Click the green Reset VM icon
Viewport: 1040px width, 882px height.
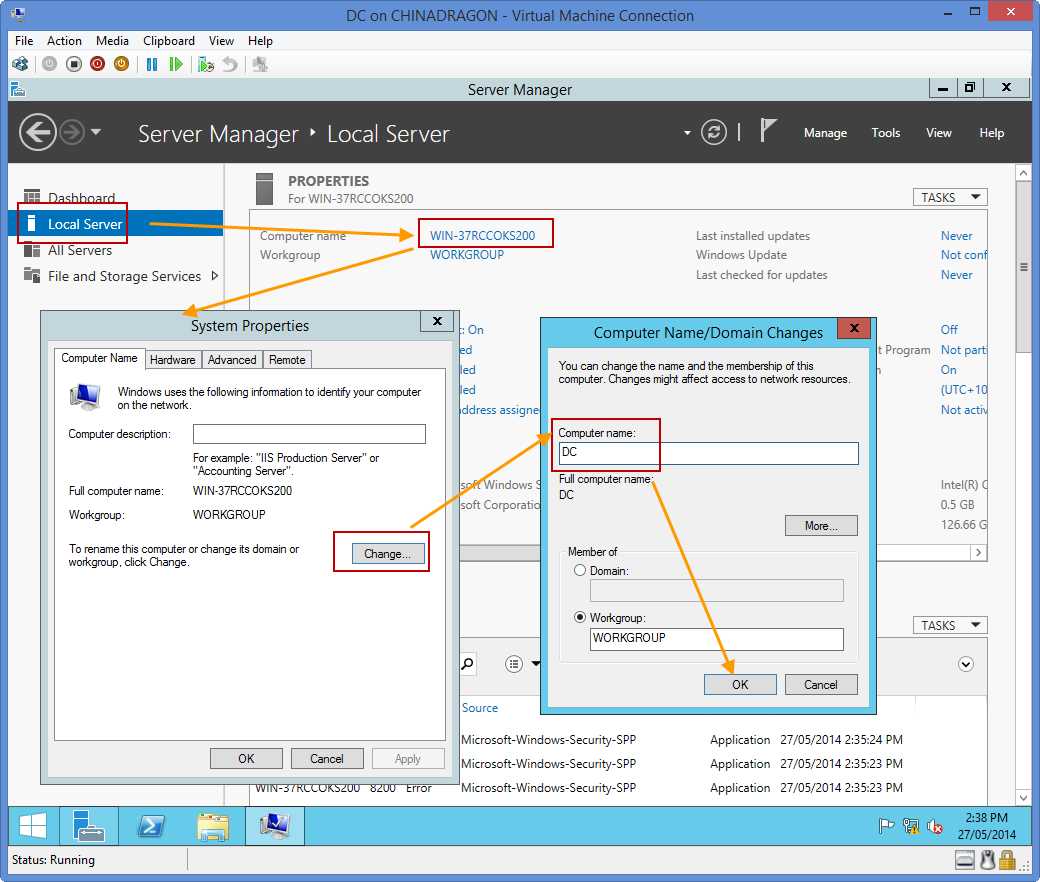[x=176, y=64]
